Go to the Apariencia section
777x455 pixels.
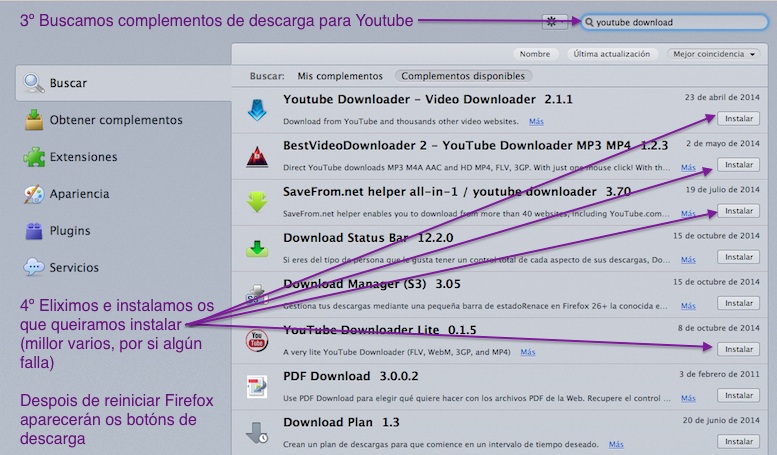pyautogui.click(x=79, y=194)
